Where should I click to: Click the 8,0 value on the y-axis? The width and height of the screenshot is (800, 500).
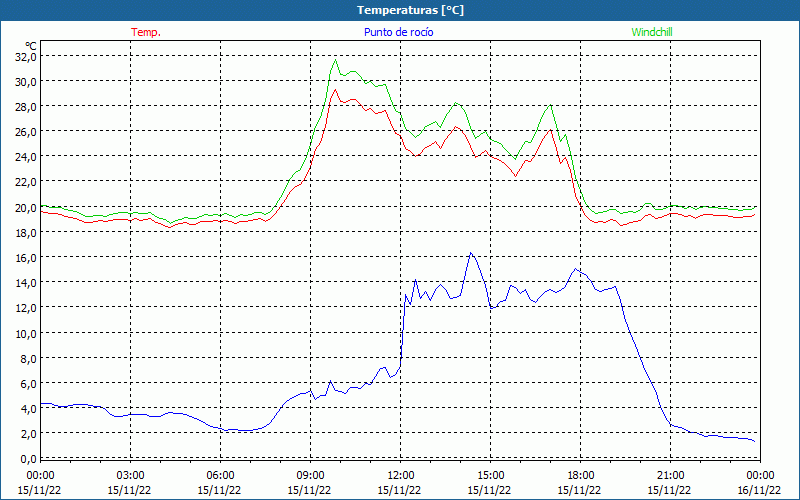28,358
